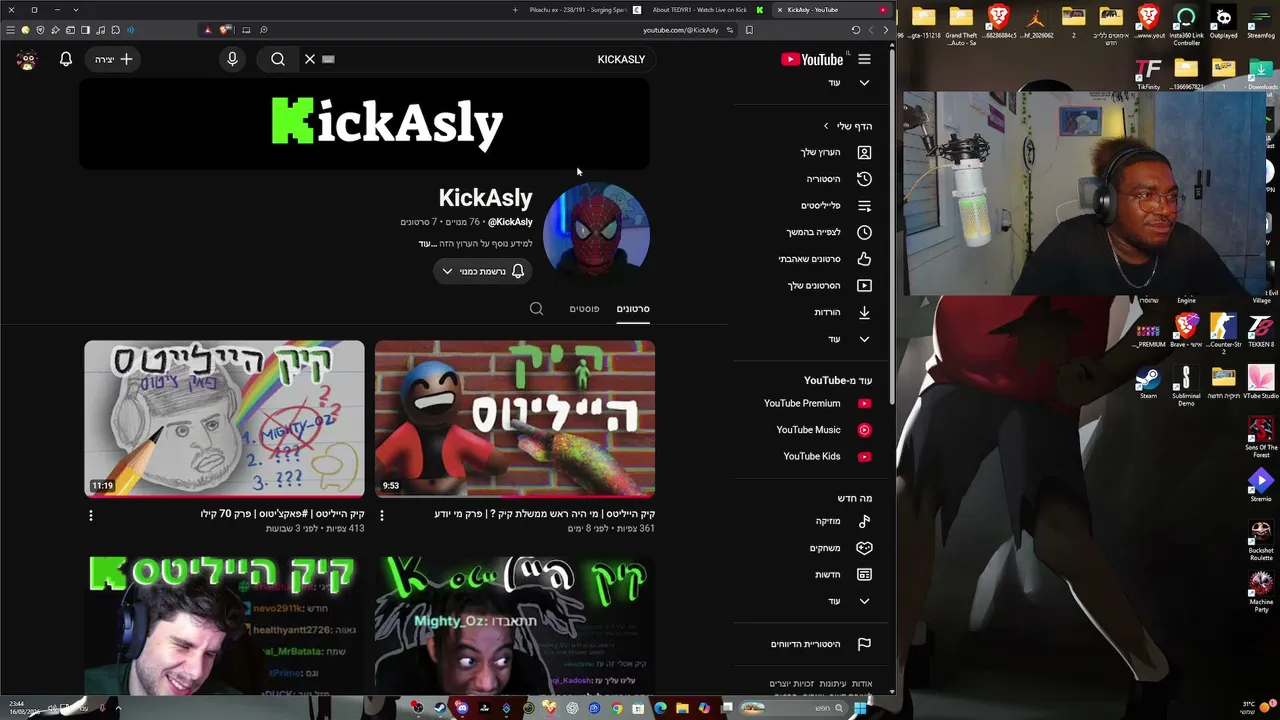Expand עוד below חדשות in sidebar

pos(848,601)
